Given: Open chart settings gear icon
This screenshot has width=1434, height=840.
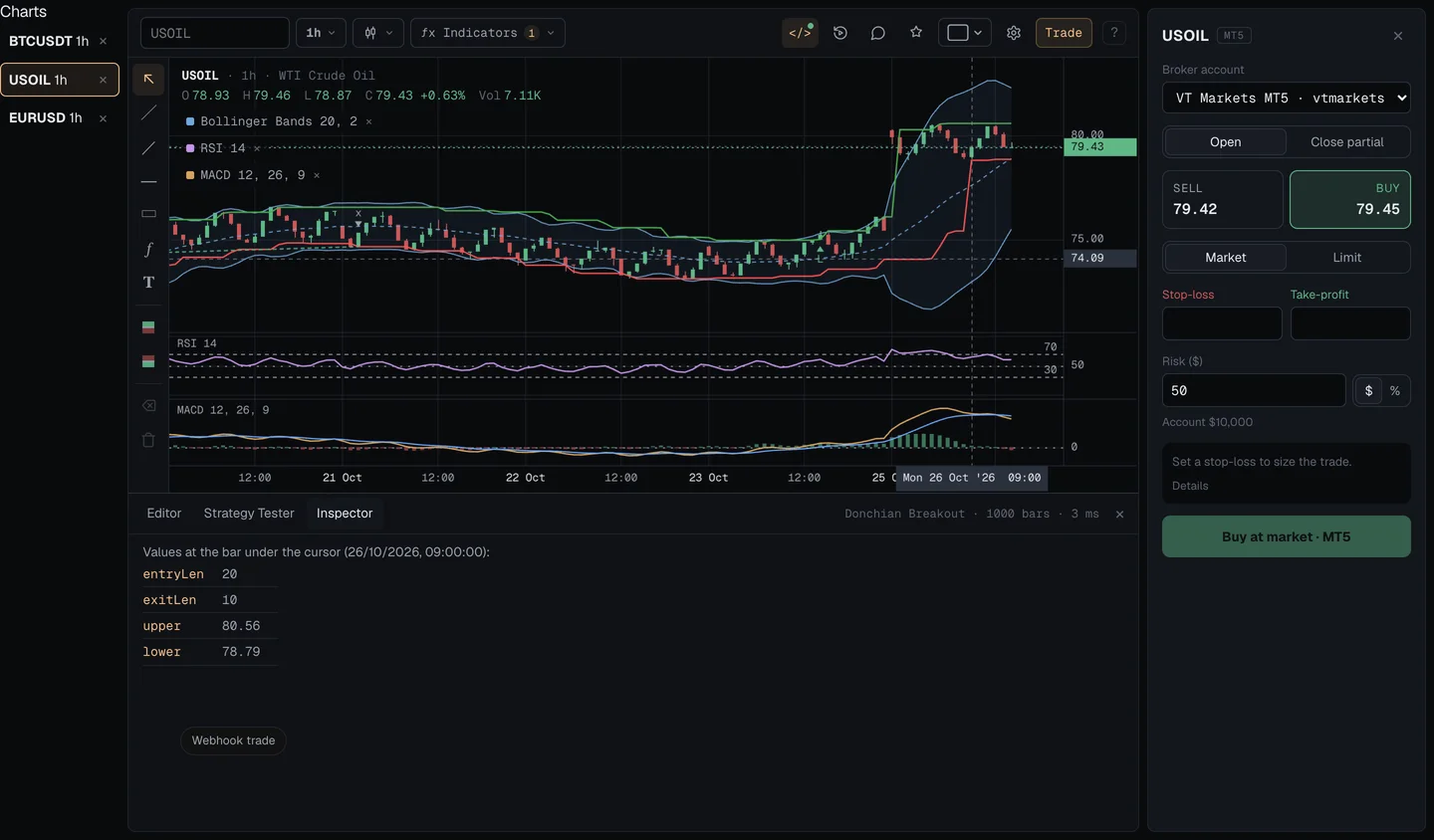Looking at the screenshot, I should click(x=1014, y=33).
